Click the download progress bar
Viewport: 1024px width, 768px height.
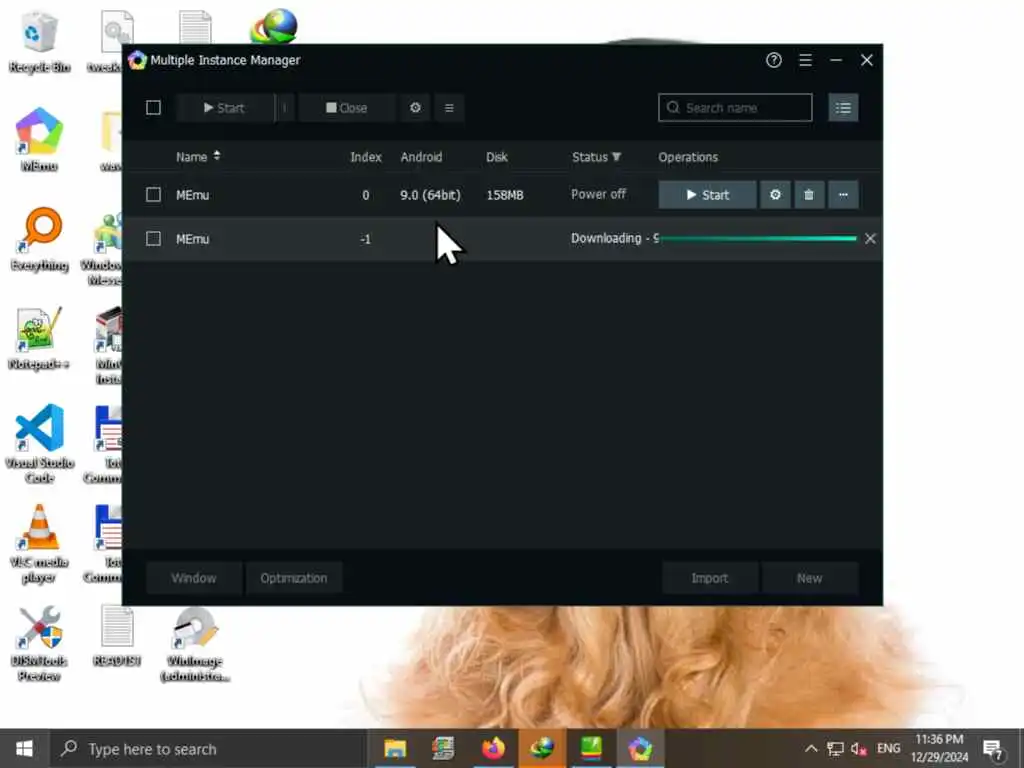click(758, 238)
